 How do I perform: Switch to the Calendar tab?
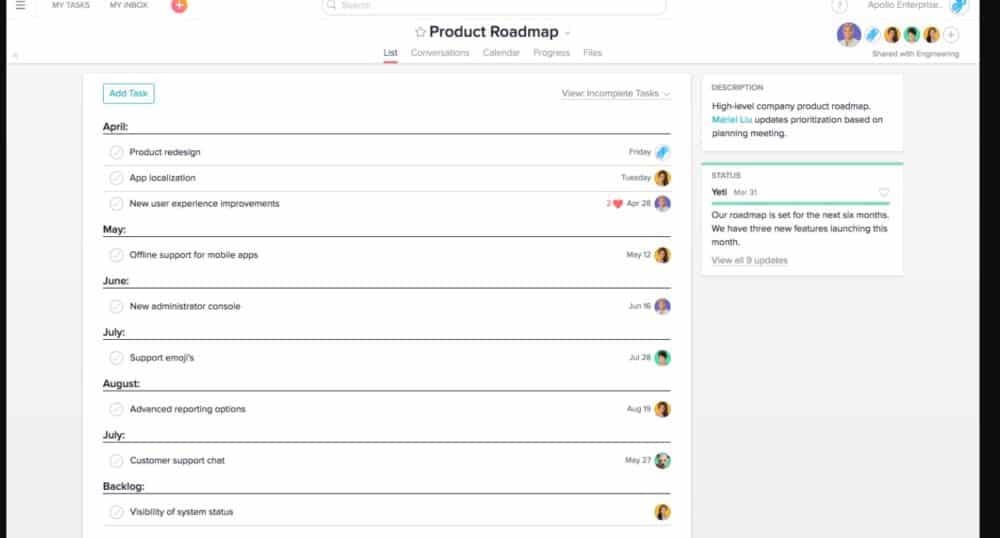501,53
